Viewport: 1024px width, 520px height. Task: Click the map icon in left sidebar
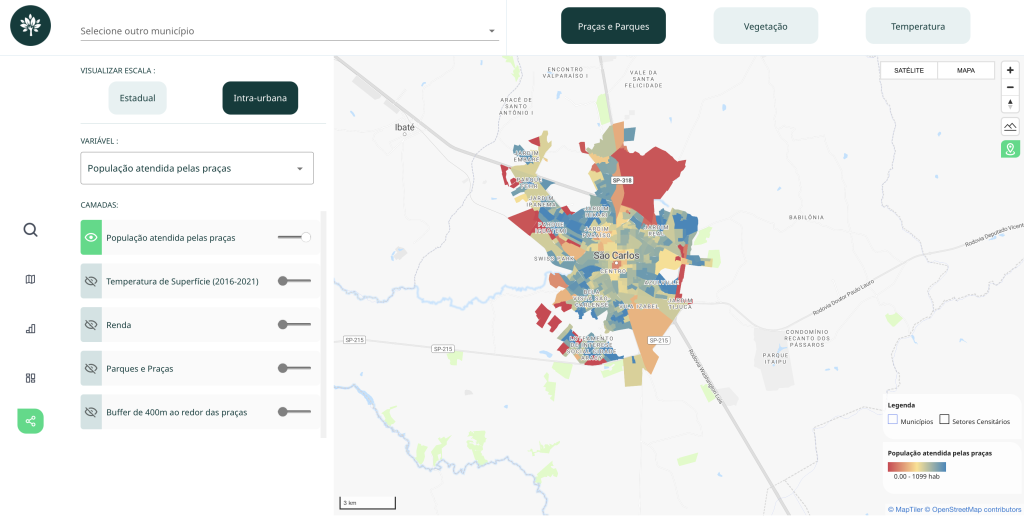click(30, 279)
